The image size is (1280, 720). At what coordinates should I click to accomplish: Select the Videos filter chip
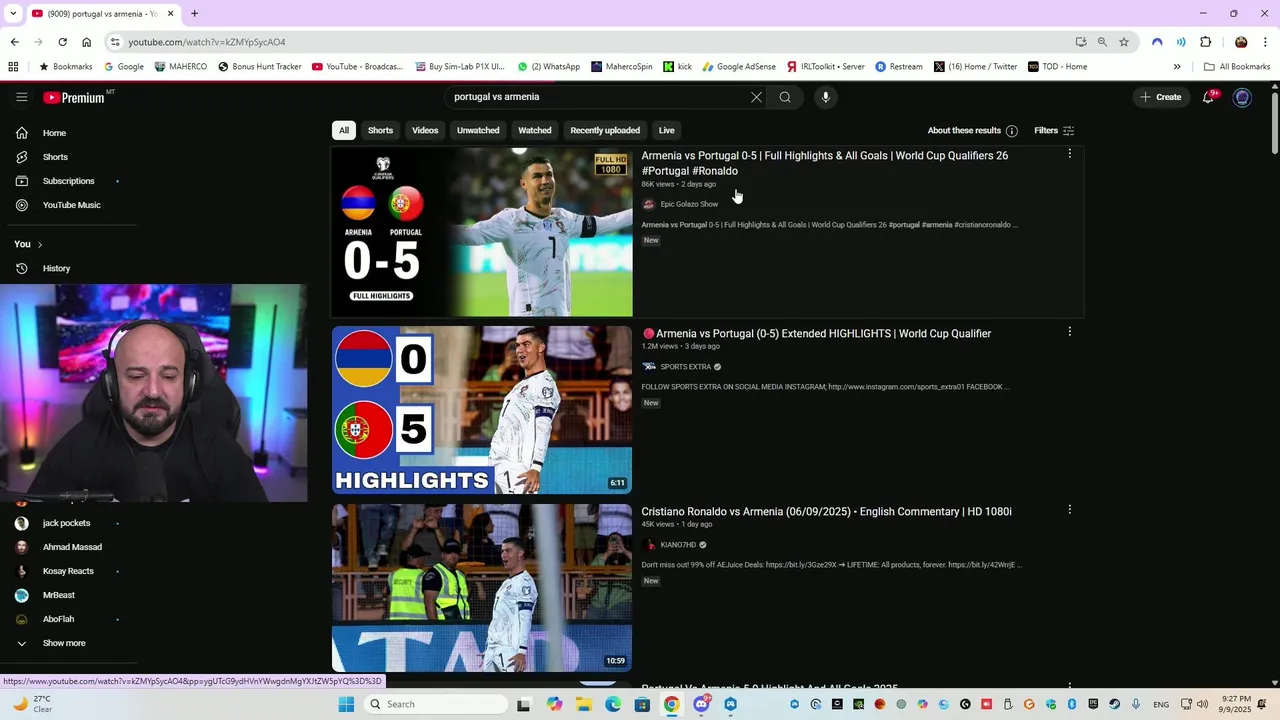coord(425,130)
